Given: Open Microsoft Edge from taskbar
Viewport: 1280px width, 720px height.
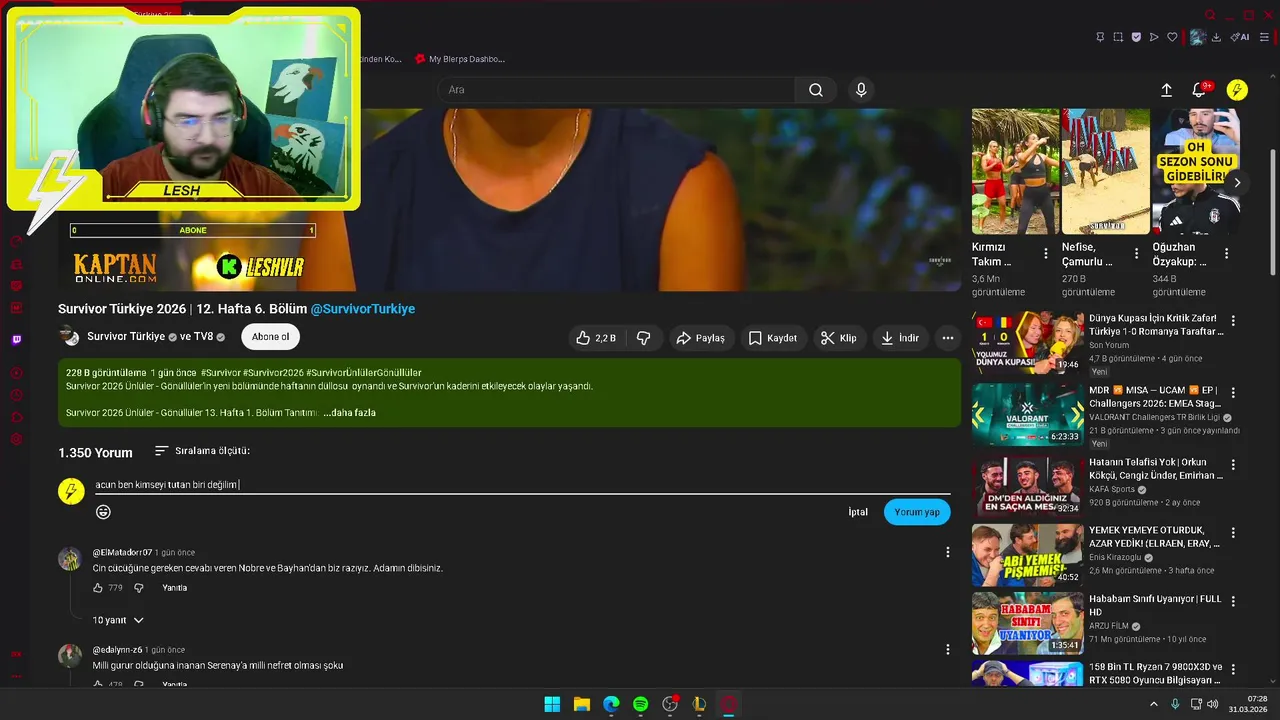Looking at the screenshot, I should [x=611, y=704].
